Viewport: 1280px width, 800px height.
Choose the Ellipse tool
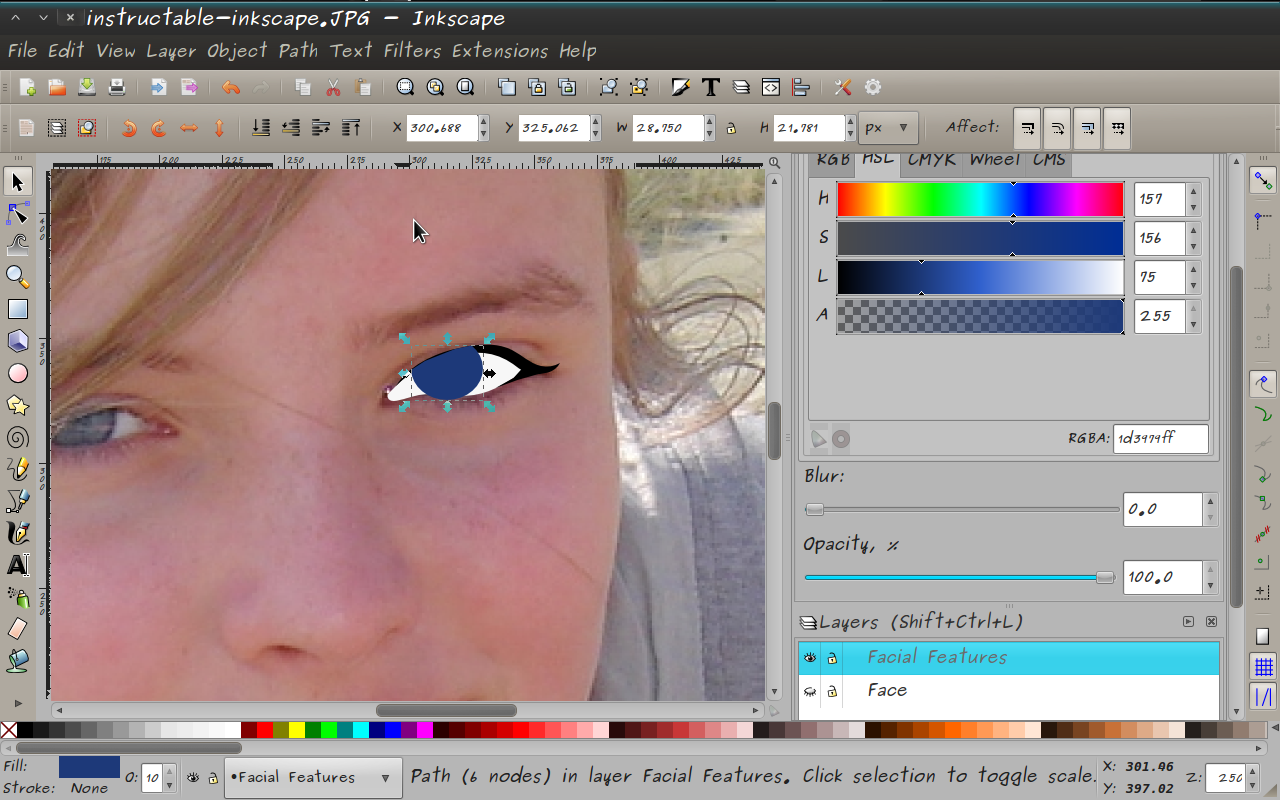(x=17, y=373)
